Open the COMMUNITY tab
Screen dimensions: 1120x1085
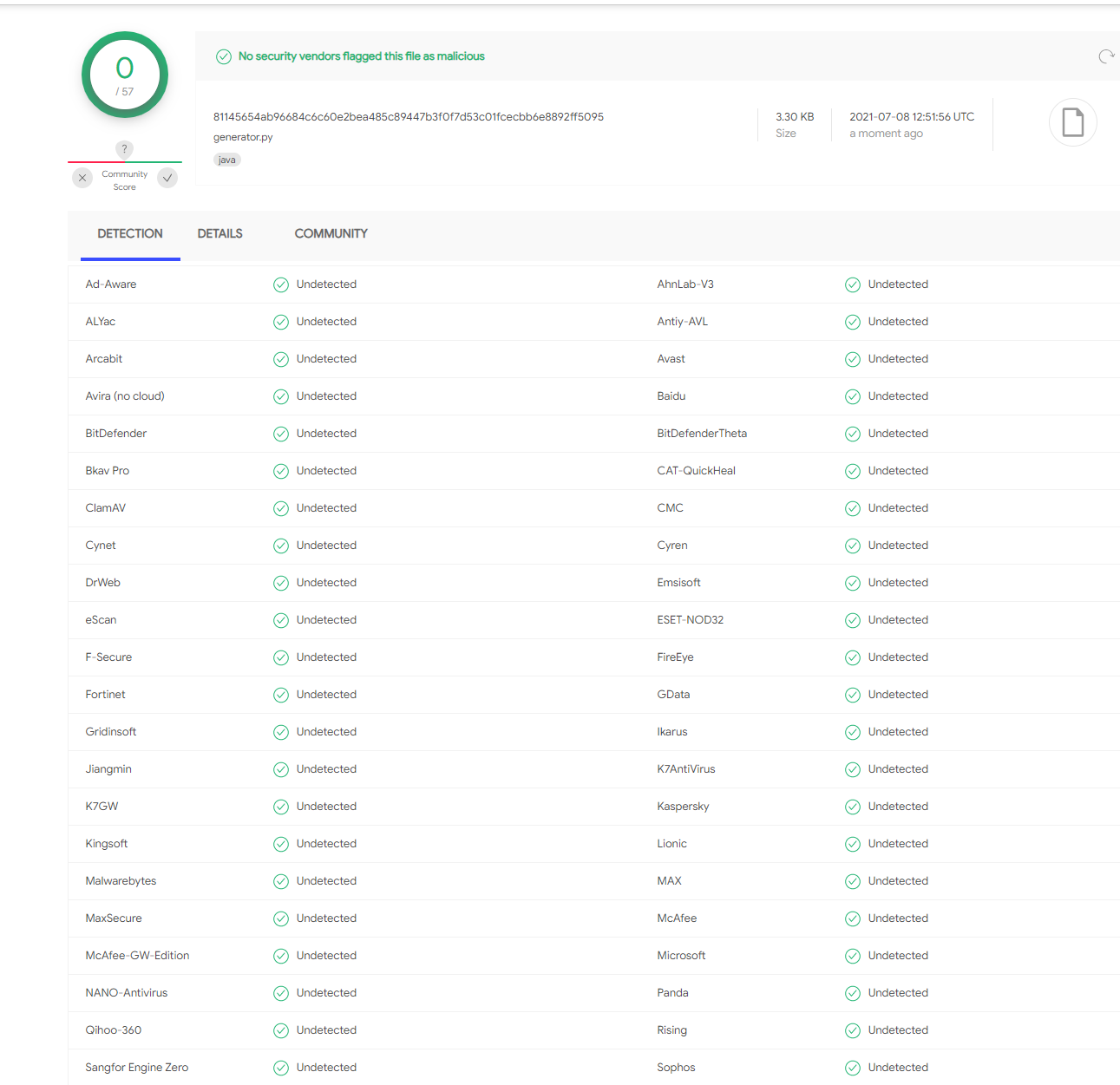331,233
